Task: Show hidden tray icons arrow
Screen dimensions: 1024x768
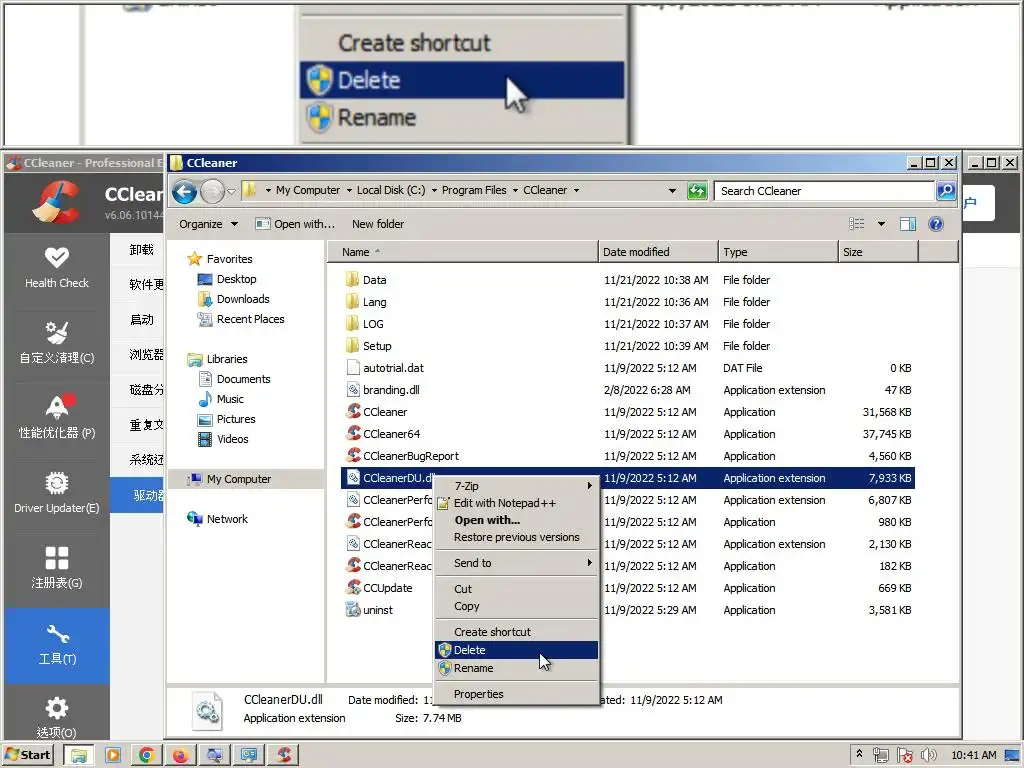Action: tap(859, 754)
